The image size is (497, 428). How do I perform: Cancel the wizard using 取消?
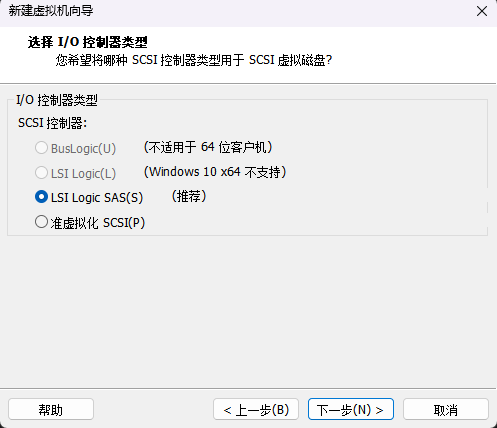[446, 409]
